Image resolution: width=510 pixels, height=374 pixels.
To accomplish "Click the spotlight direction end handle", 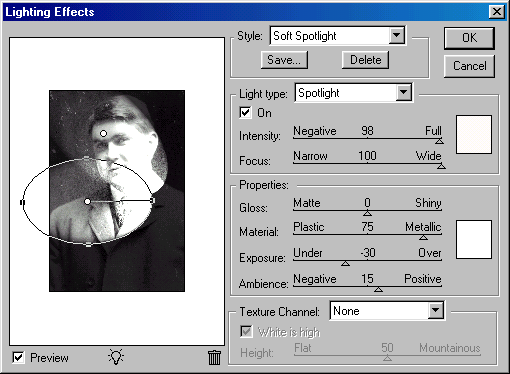I will click(152, 200).
